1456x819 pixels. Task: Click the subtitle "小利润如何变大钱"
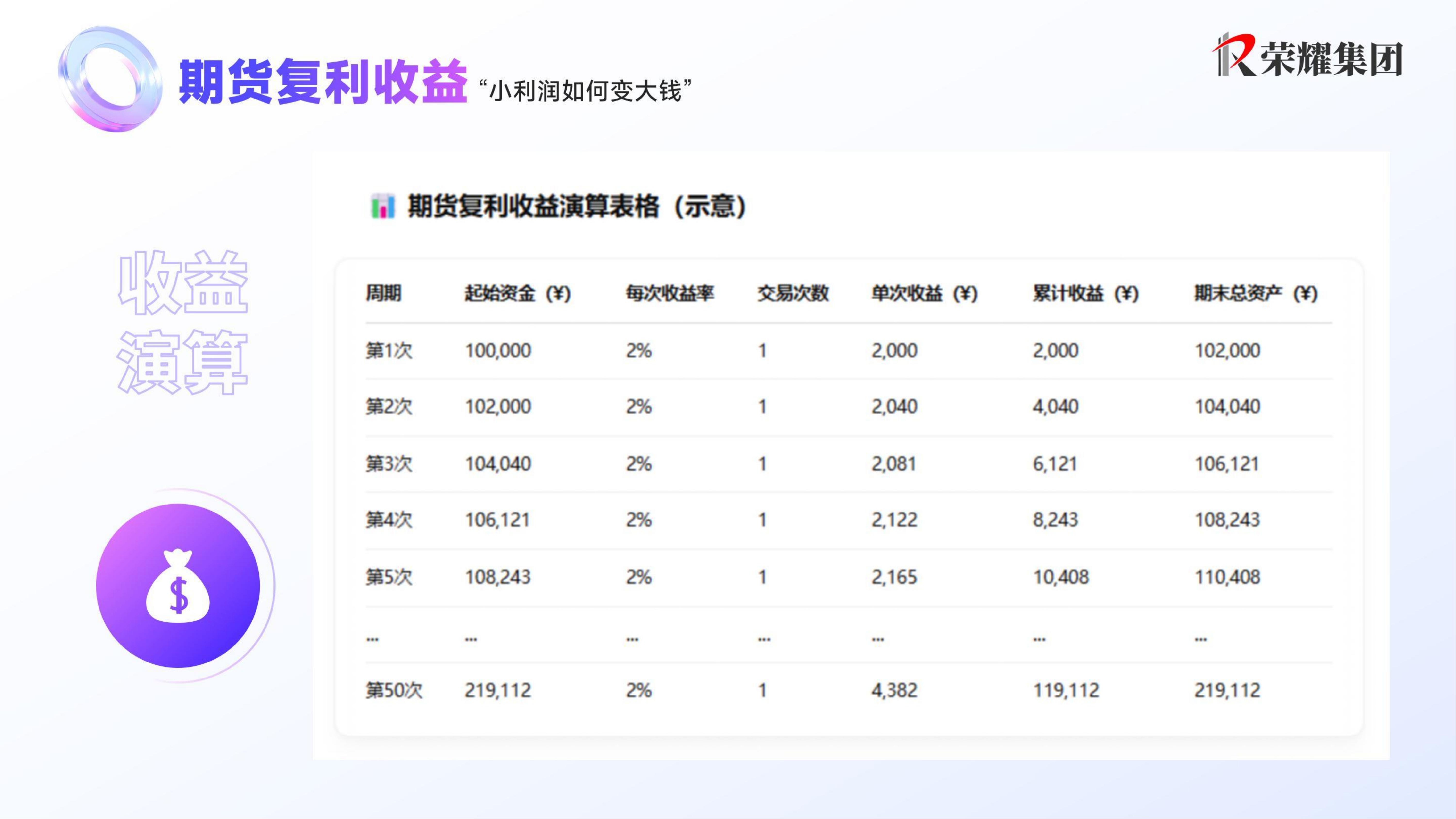[585, 91]
